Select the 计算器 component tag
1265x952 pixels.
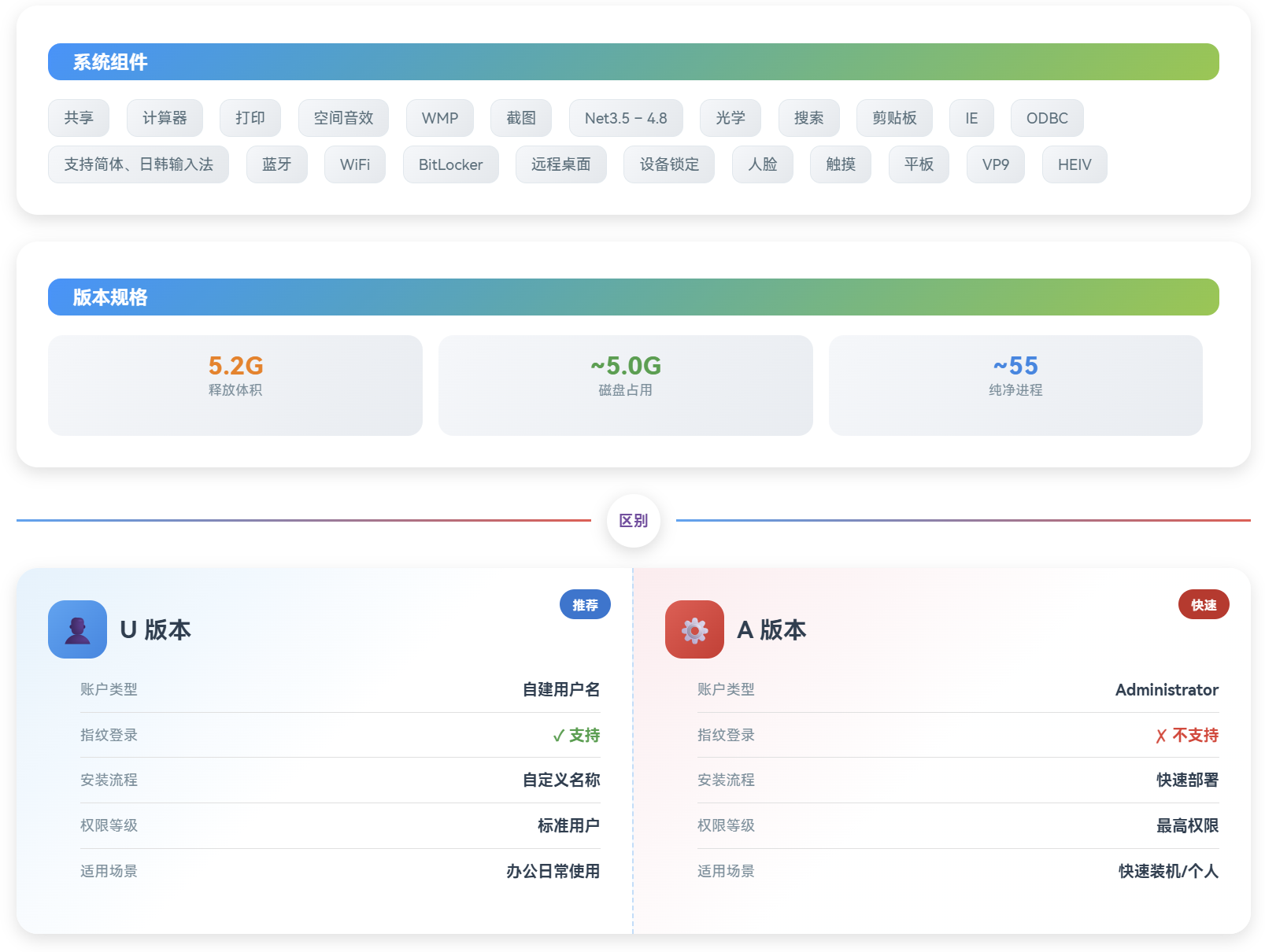pyautogui.click(x=165, y=118)
